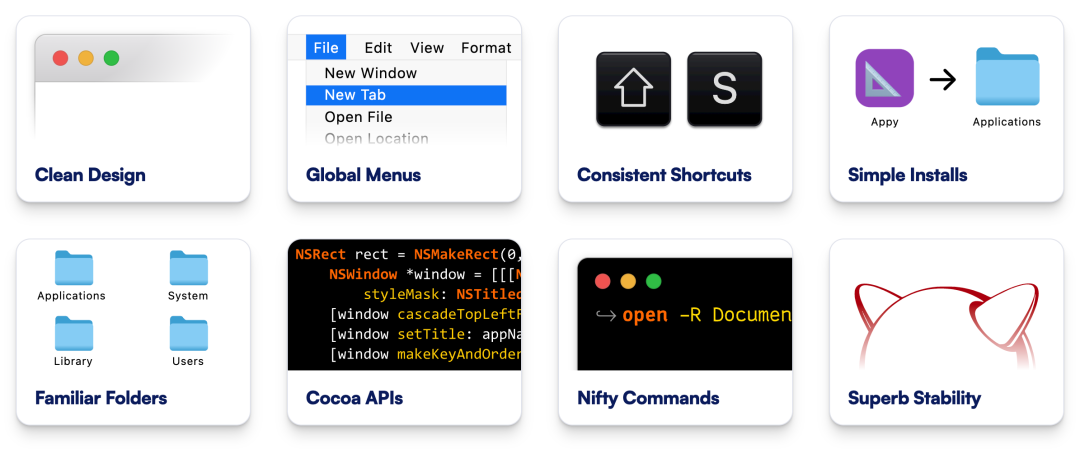
Task: Click the Cocoa APIs code snippet
Action: click(404, 304)
